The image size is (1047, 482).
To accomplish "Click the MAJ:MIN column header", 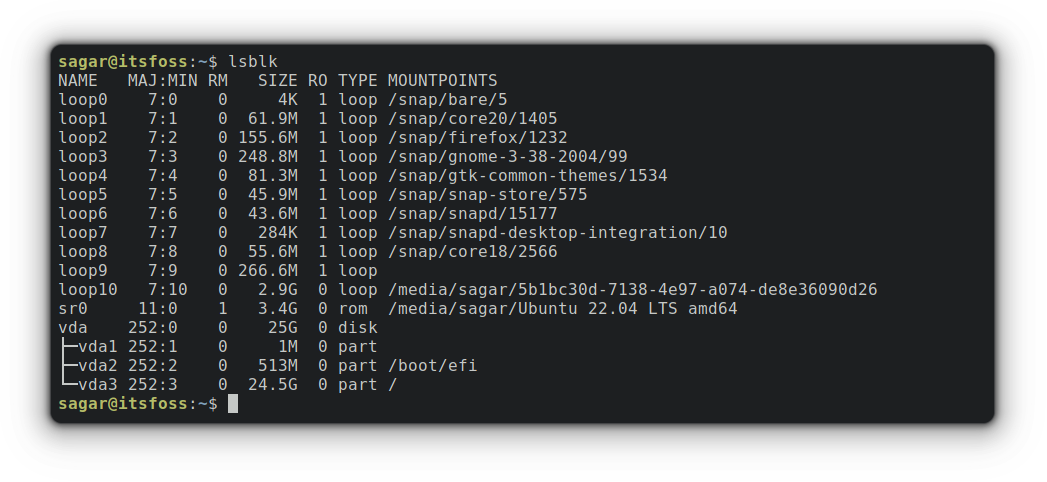I will [162, 81].
